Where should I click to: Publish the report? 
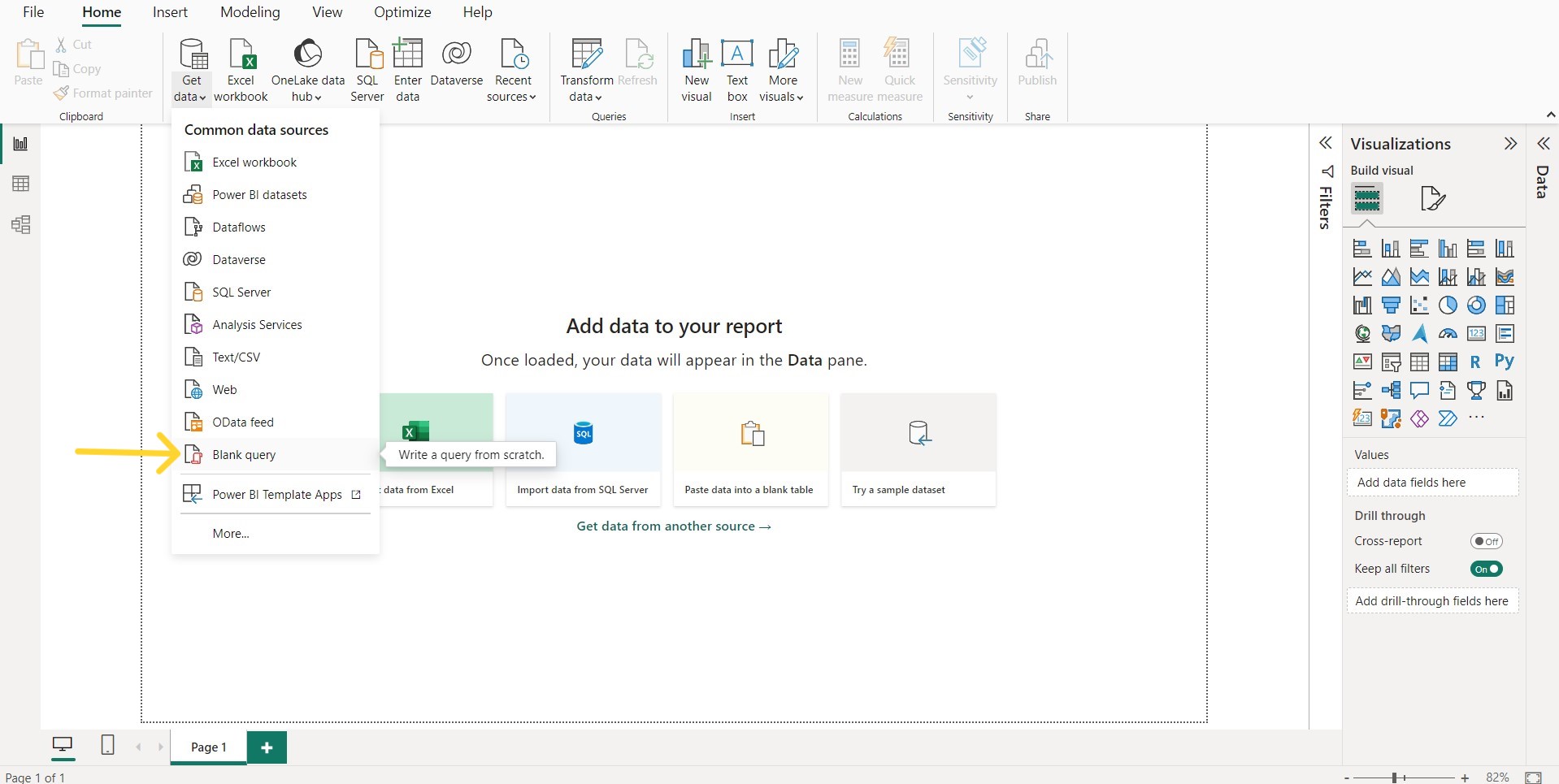1038,65
